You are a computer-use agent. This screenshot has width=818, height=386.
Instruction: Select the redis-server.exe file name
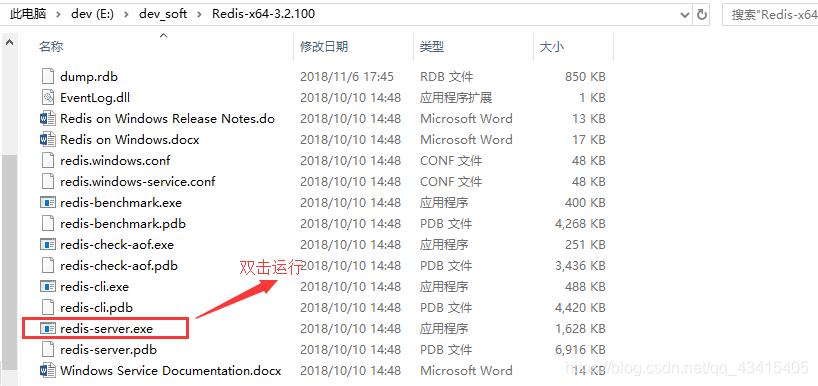[x=106, y=329]
